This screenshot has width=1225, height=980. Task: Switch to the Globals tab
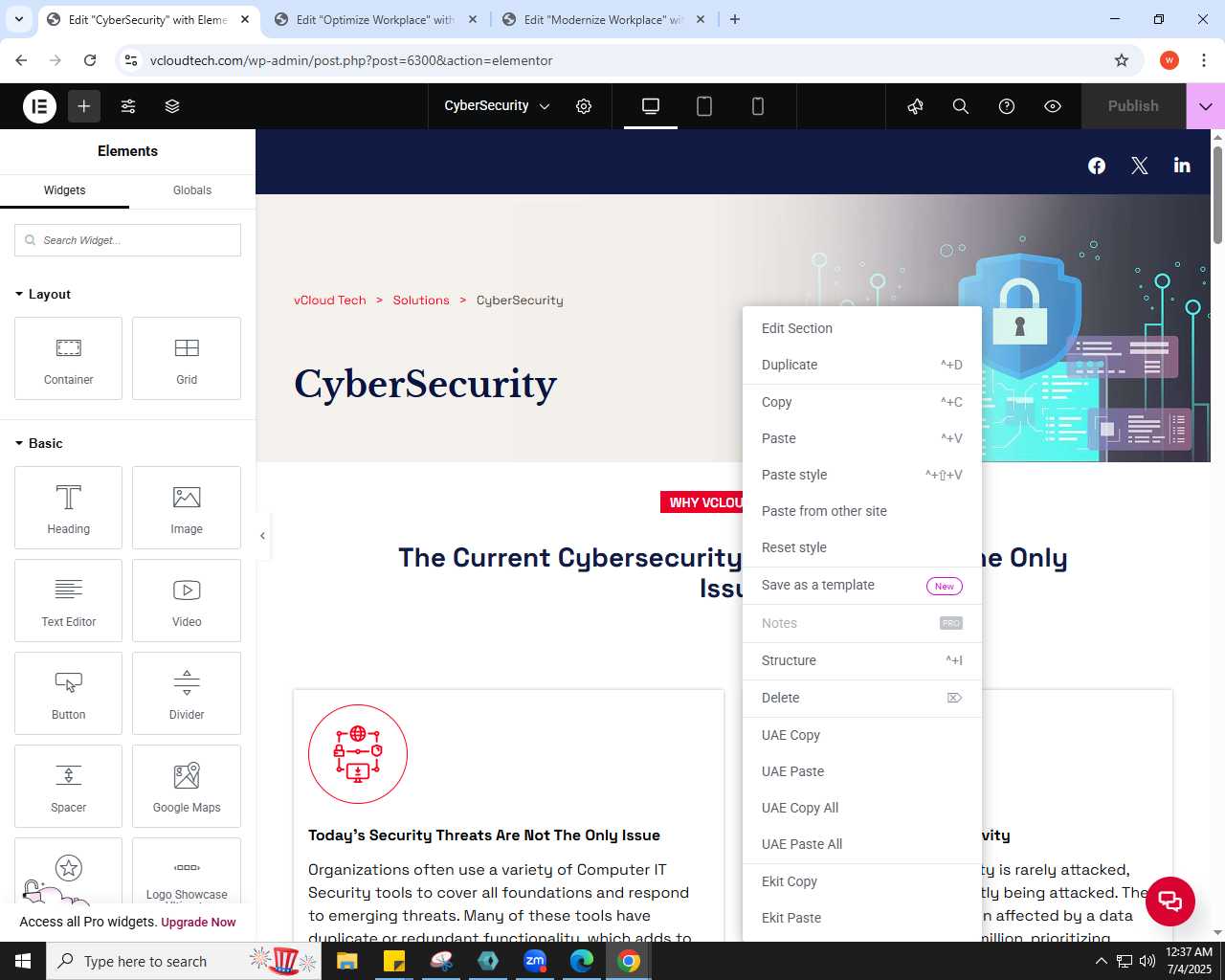[x=192, y=190]
